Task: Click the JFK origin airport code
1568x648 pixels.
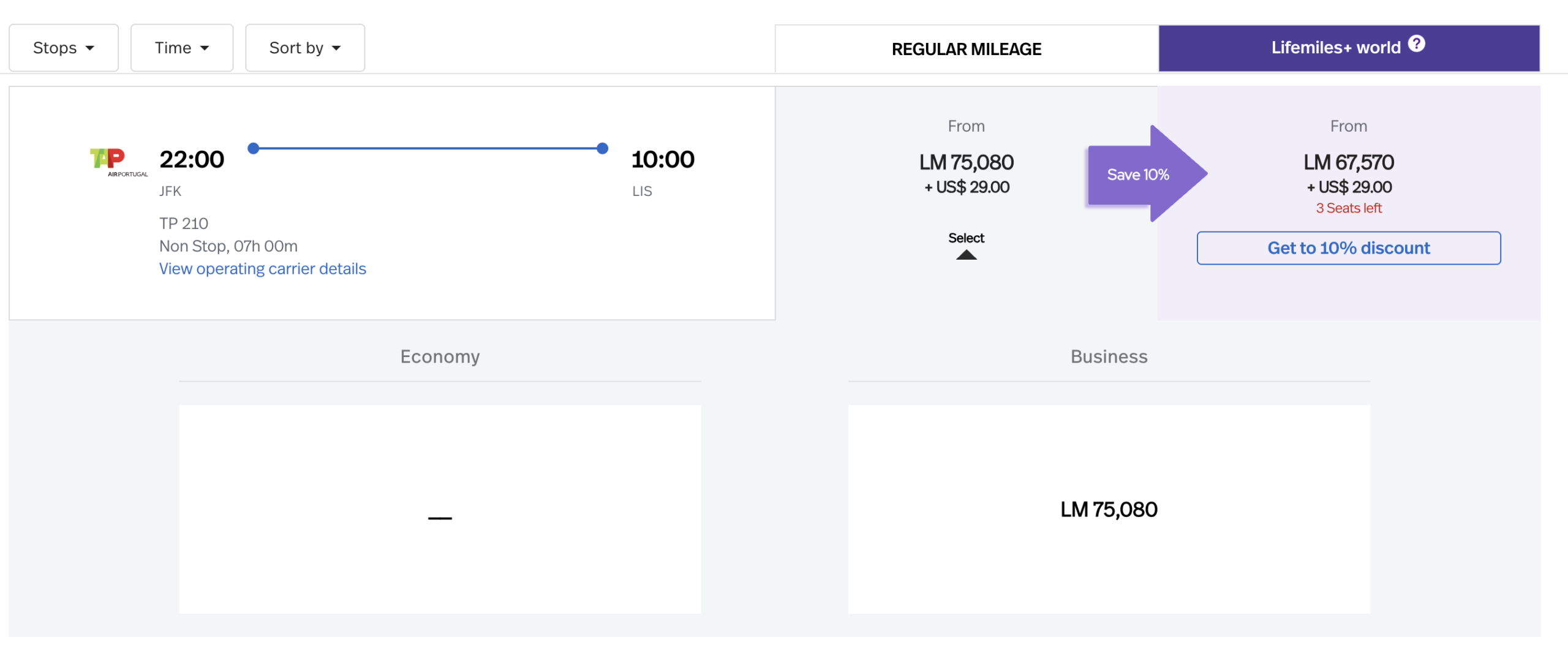Action: click(x=170, y=191)
